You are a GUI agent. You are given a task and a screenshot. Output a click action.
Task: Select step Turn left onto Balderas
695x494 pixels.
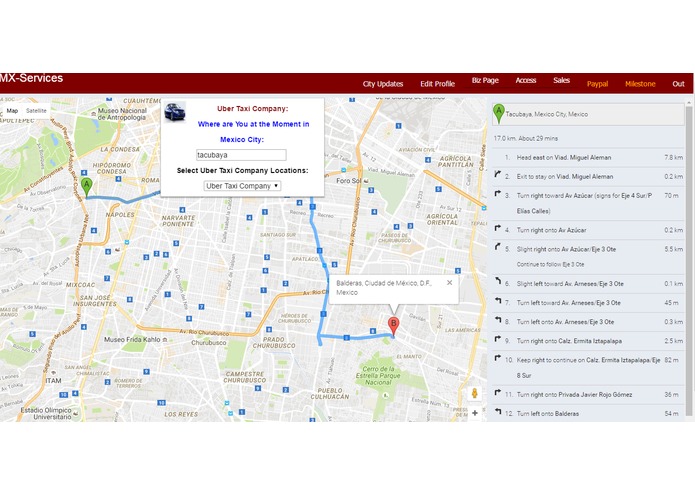point(588,413)
